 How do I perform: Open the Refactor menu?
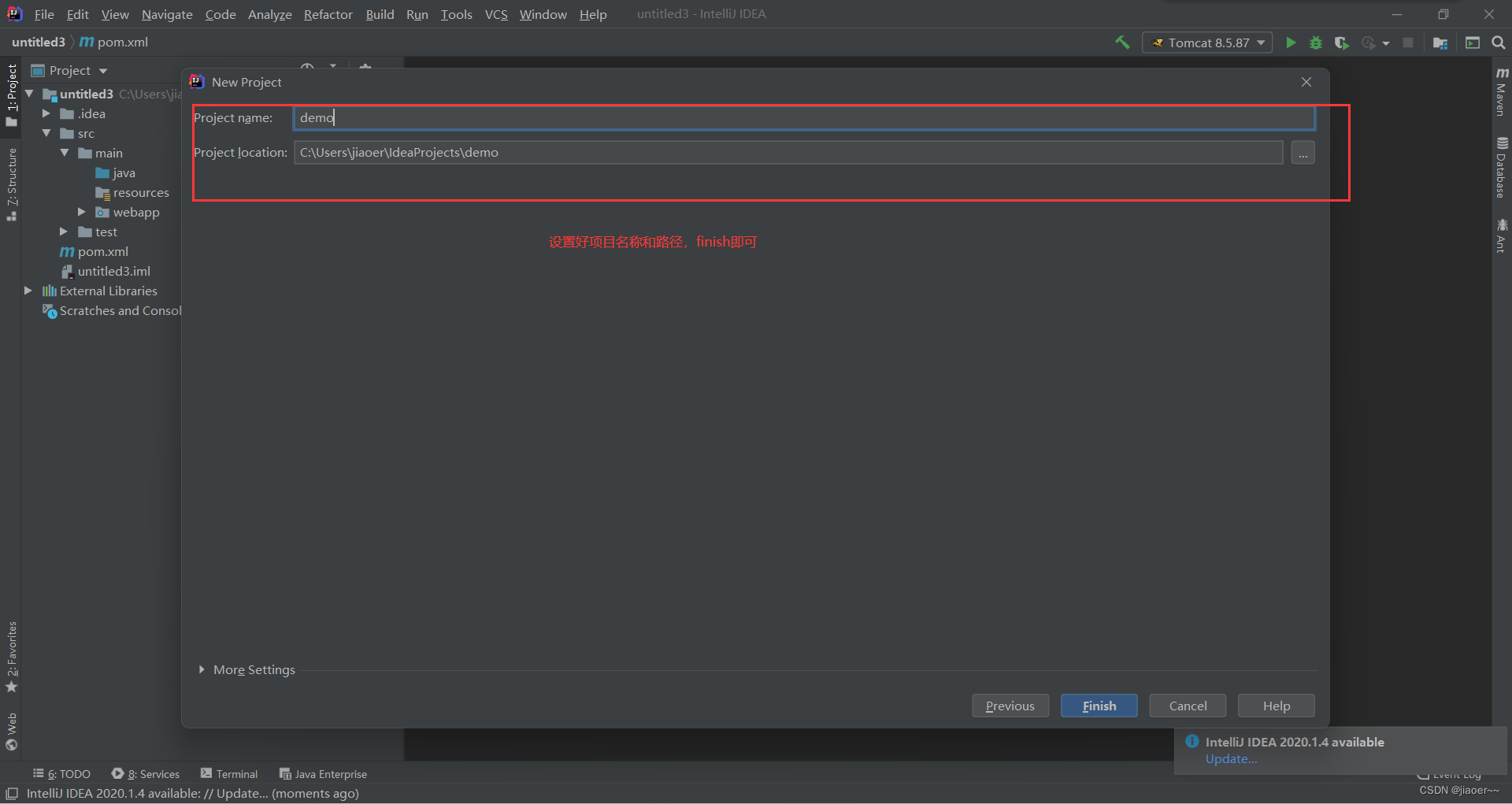[x=328, y=14]
